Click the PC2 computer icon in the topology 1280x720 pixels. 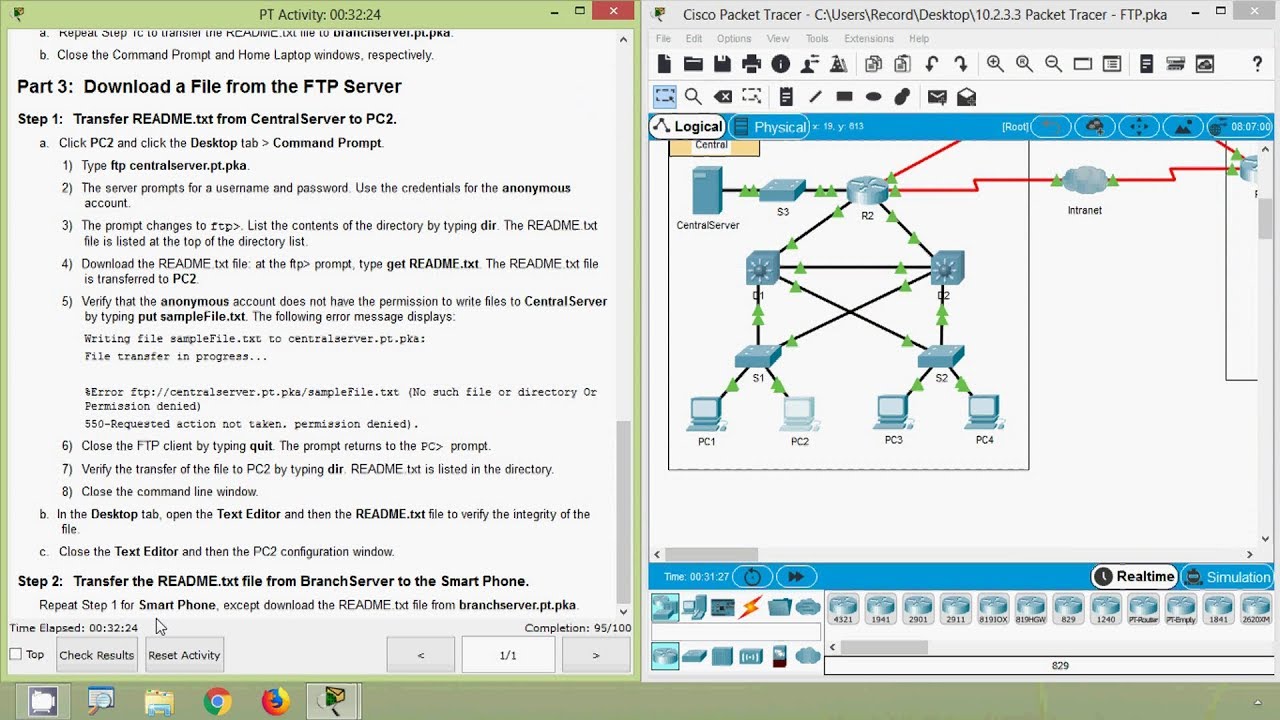coord(798,413)
